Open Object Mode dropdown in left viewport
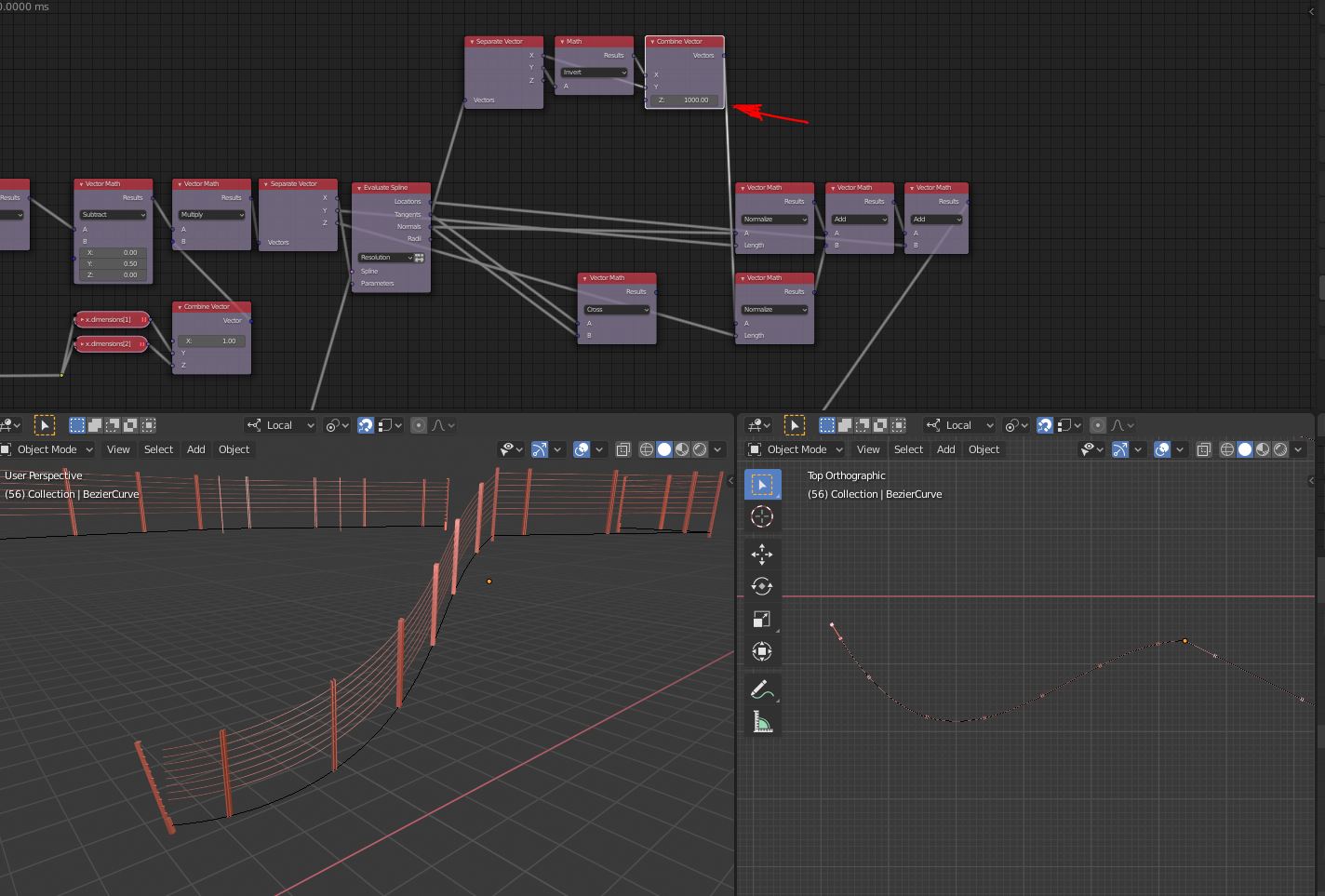 point(47,449)
